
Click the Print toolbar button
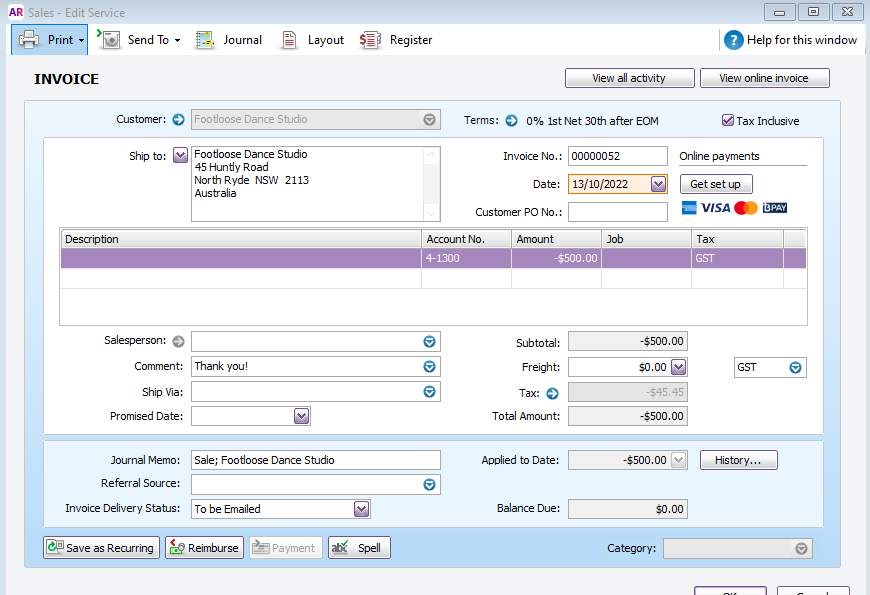pos(49,40)
